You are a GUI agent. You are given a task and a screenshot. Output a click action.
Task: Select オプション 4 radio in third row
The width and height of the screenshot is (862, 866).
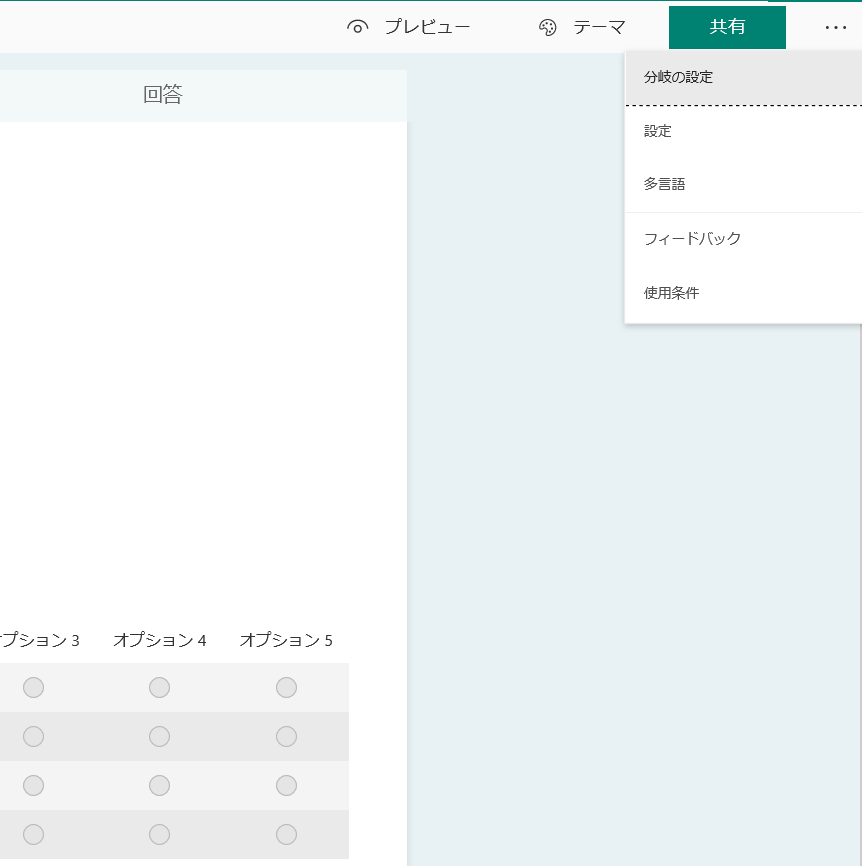click(x=160, y=785)
